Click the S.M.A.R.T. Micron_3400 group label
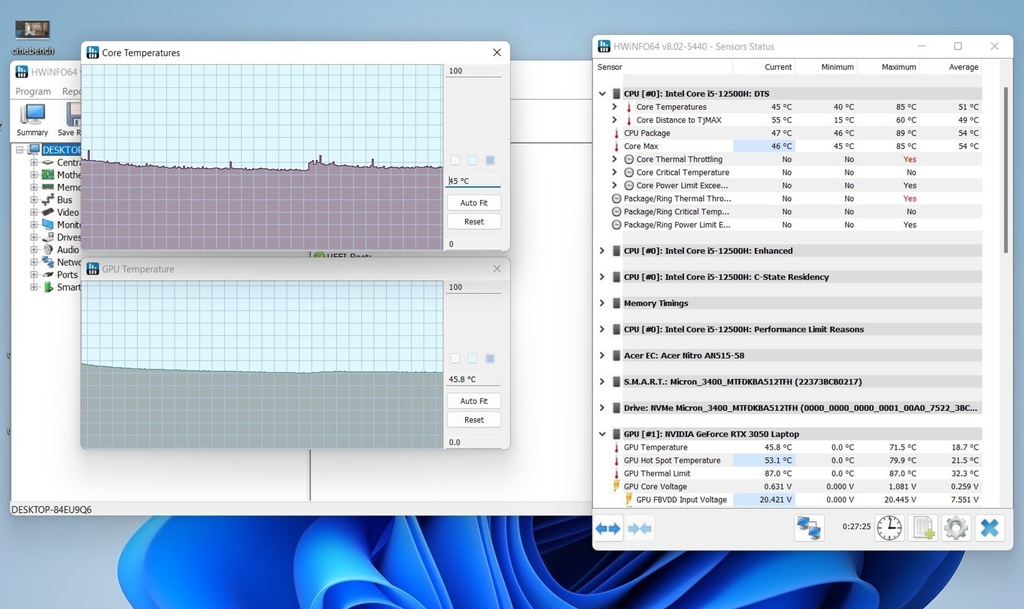The width and height of the screenshot is (1024, 609). [743, 381]
